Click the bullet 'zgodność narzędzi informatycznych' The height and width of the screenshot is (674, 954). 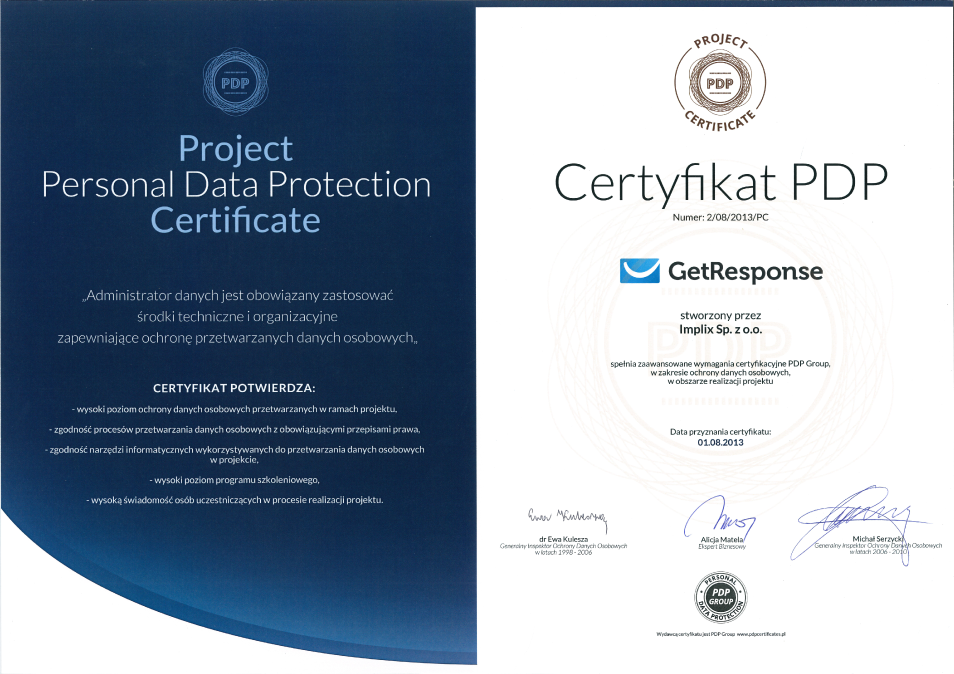point(235,454)
